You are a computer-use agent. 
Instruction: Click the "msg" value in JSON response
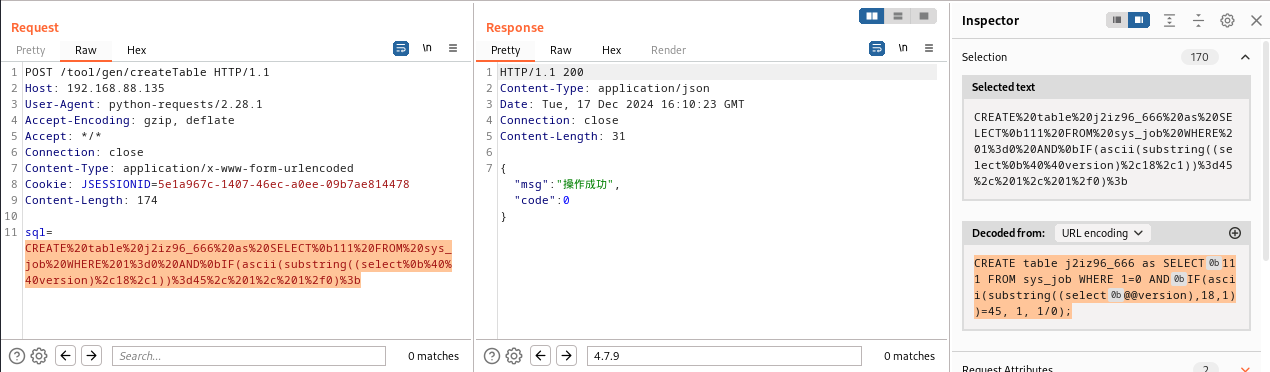click(584, 184)
